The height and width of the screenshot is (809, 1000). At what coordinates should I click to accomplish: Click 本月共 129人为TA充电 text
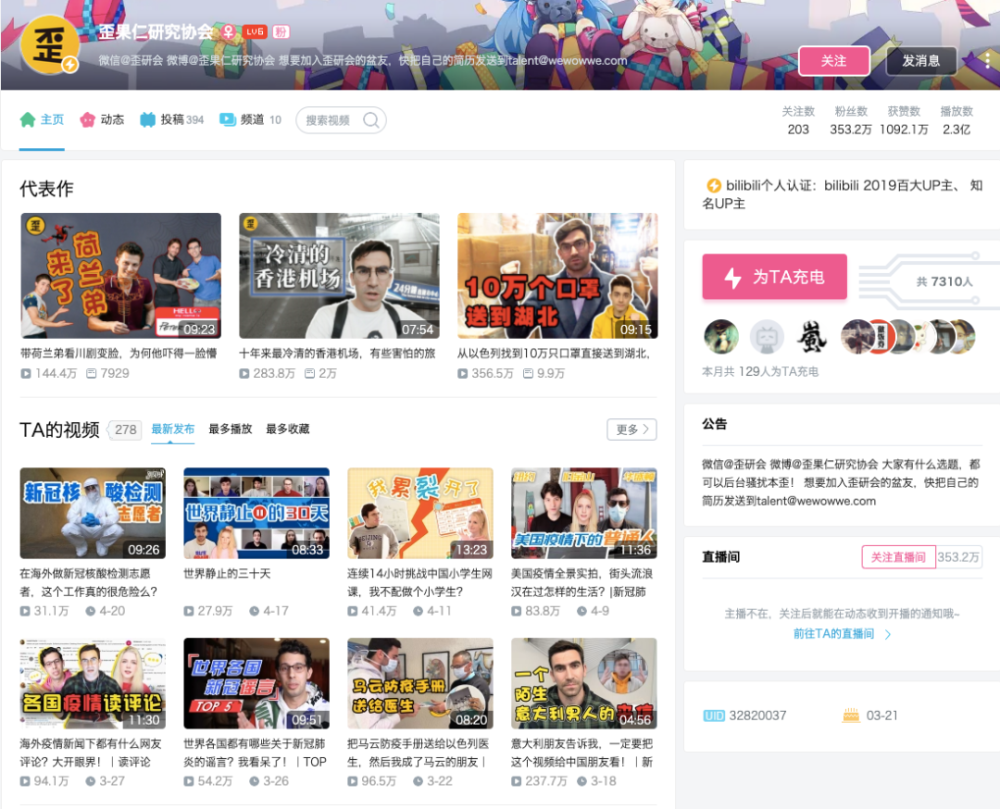tap(760, 372)
